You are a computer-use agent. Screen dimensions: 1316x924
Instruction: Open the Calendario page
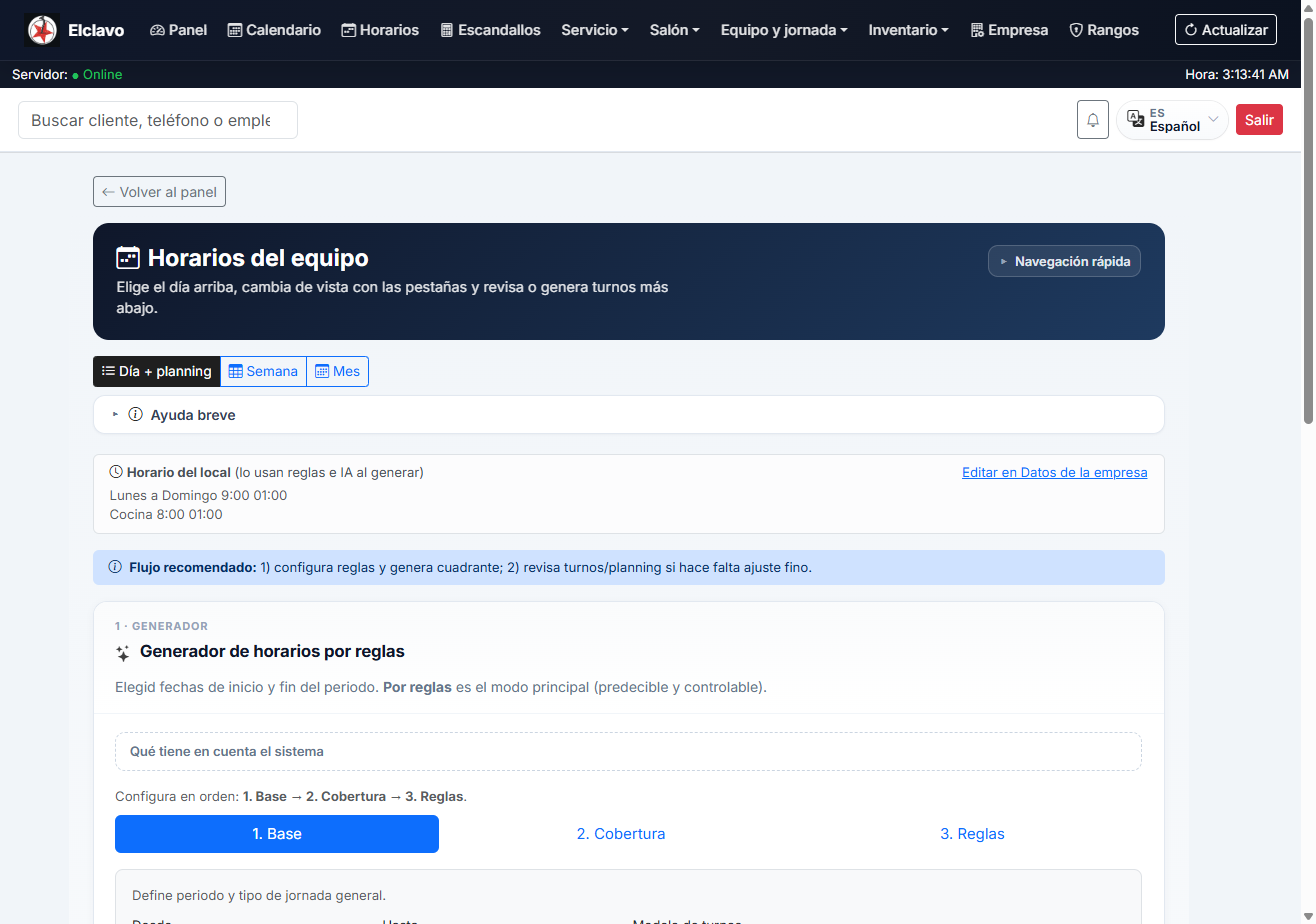tap(274, 30)
